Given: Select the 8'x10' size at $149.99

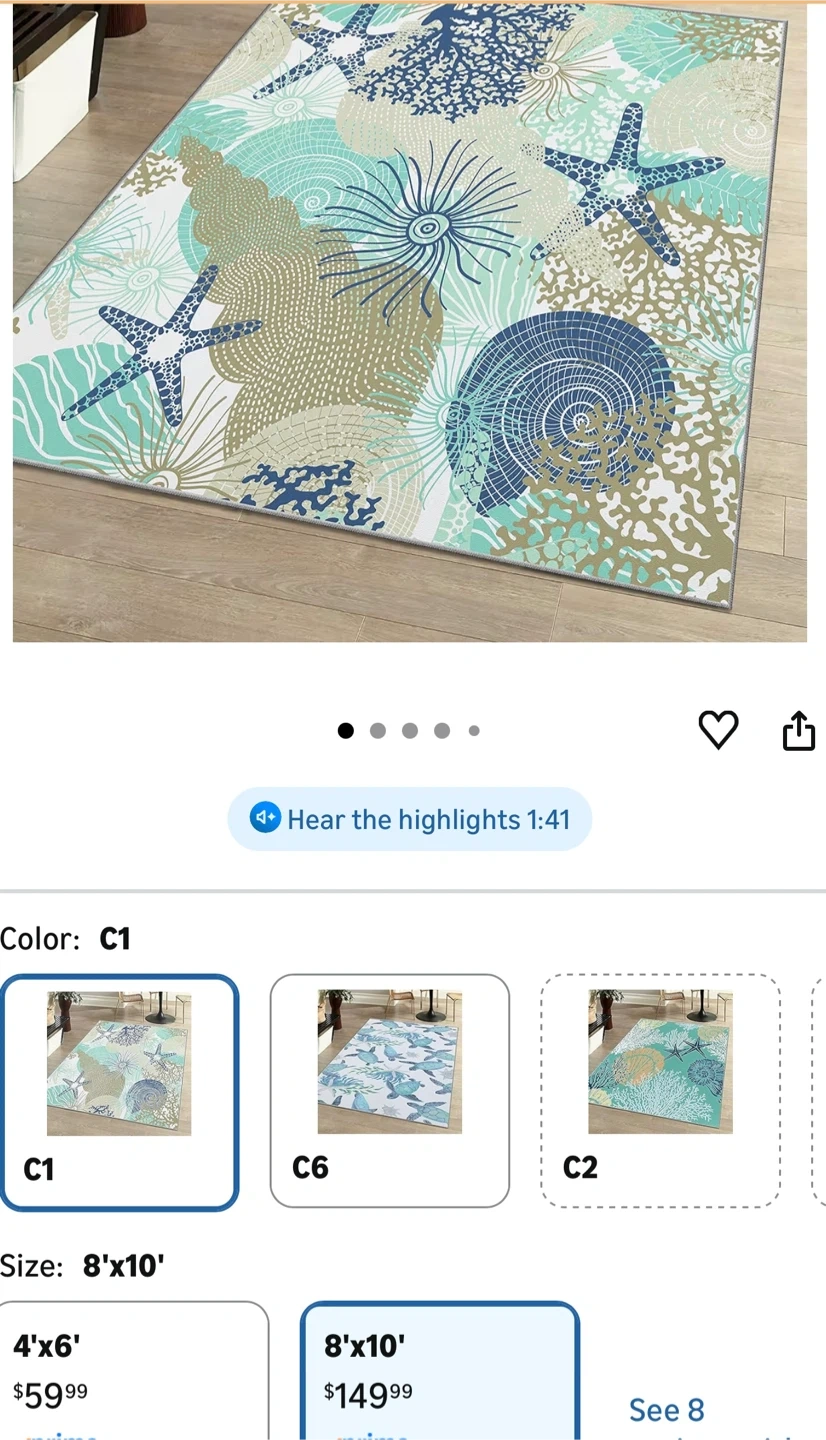Looking at the screenshot, I should (x=440, y=1371).
